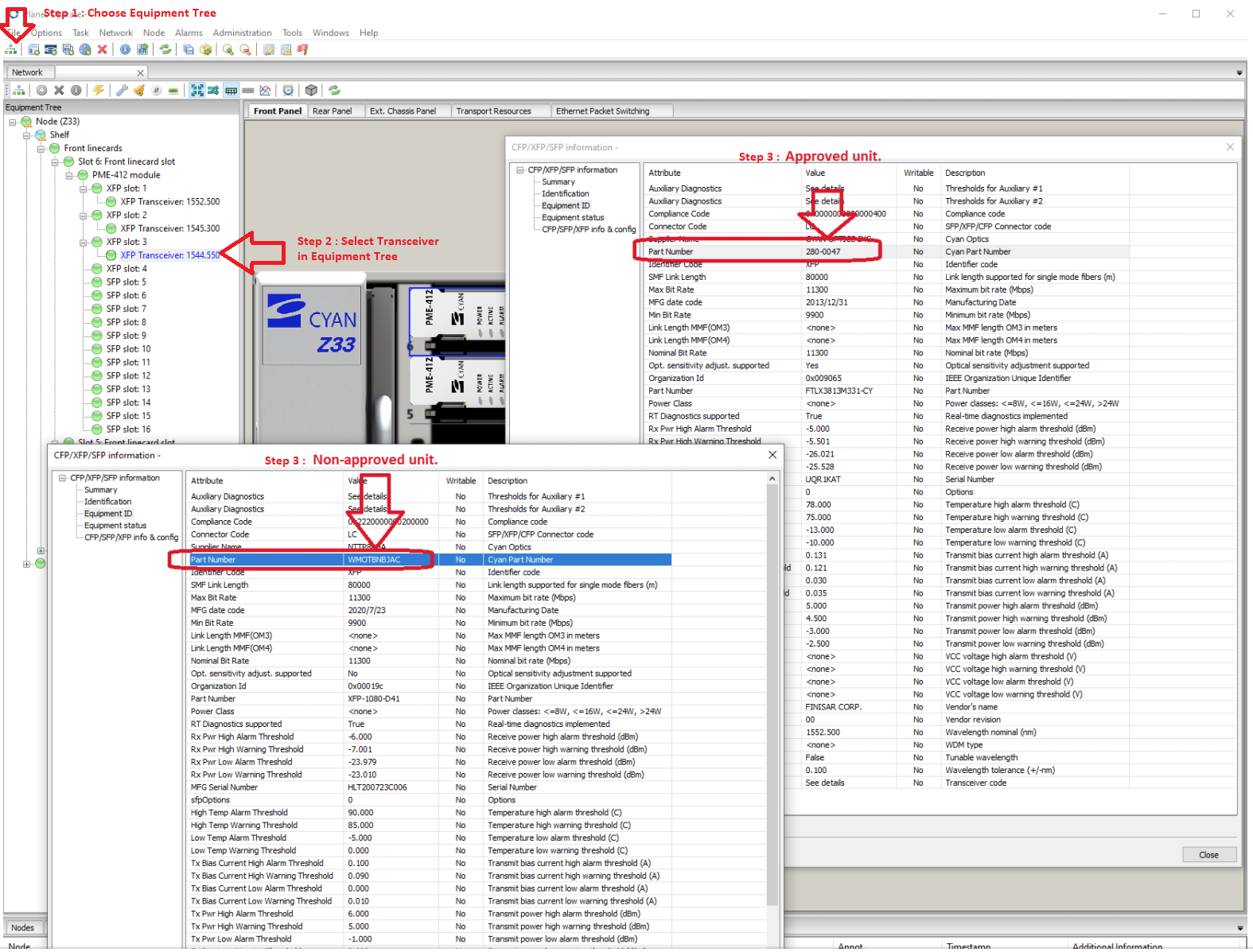Click the performance chart icon in node toolbar

pyautogui.click(x=266, y=90)
